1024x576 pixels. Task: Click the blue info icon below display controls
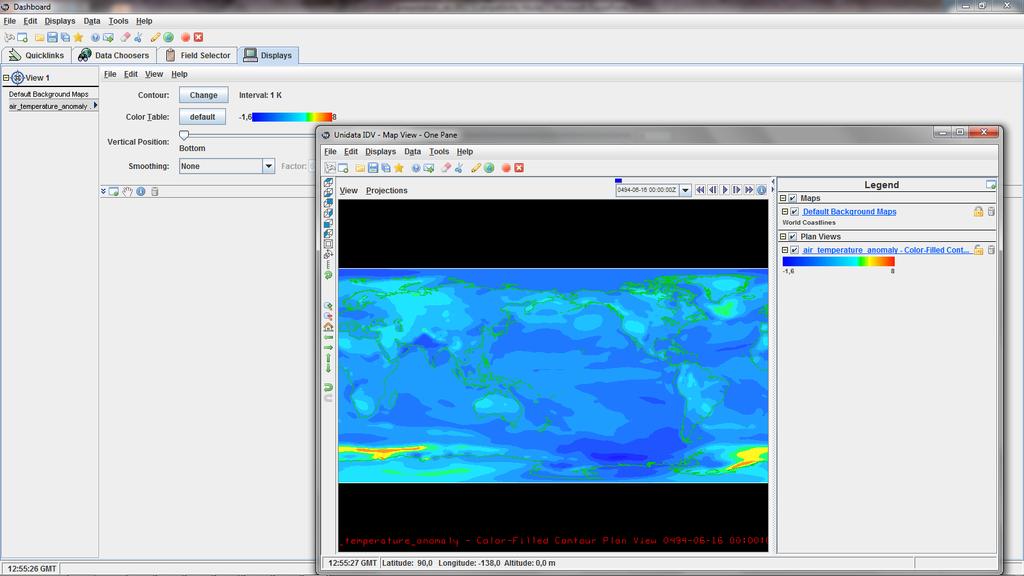140,191
